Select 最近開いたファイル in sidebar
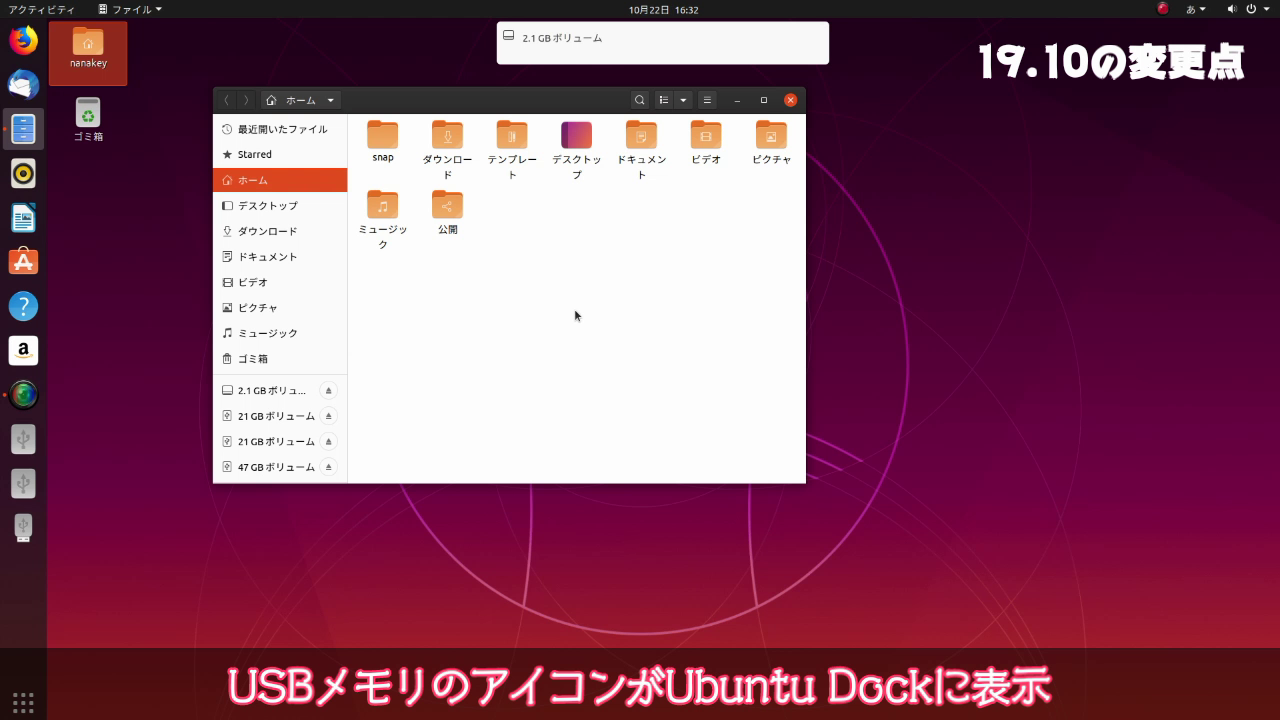Viewport: 1280px width, 720px height. (280, 129)
